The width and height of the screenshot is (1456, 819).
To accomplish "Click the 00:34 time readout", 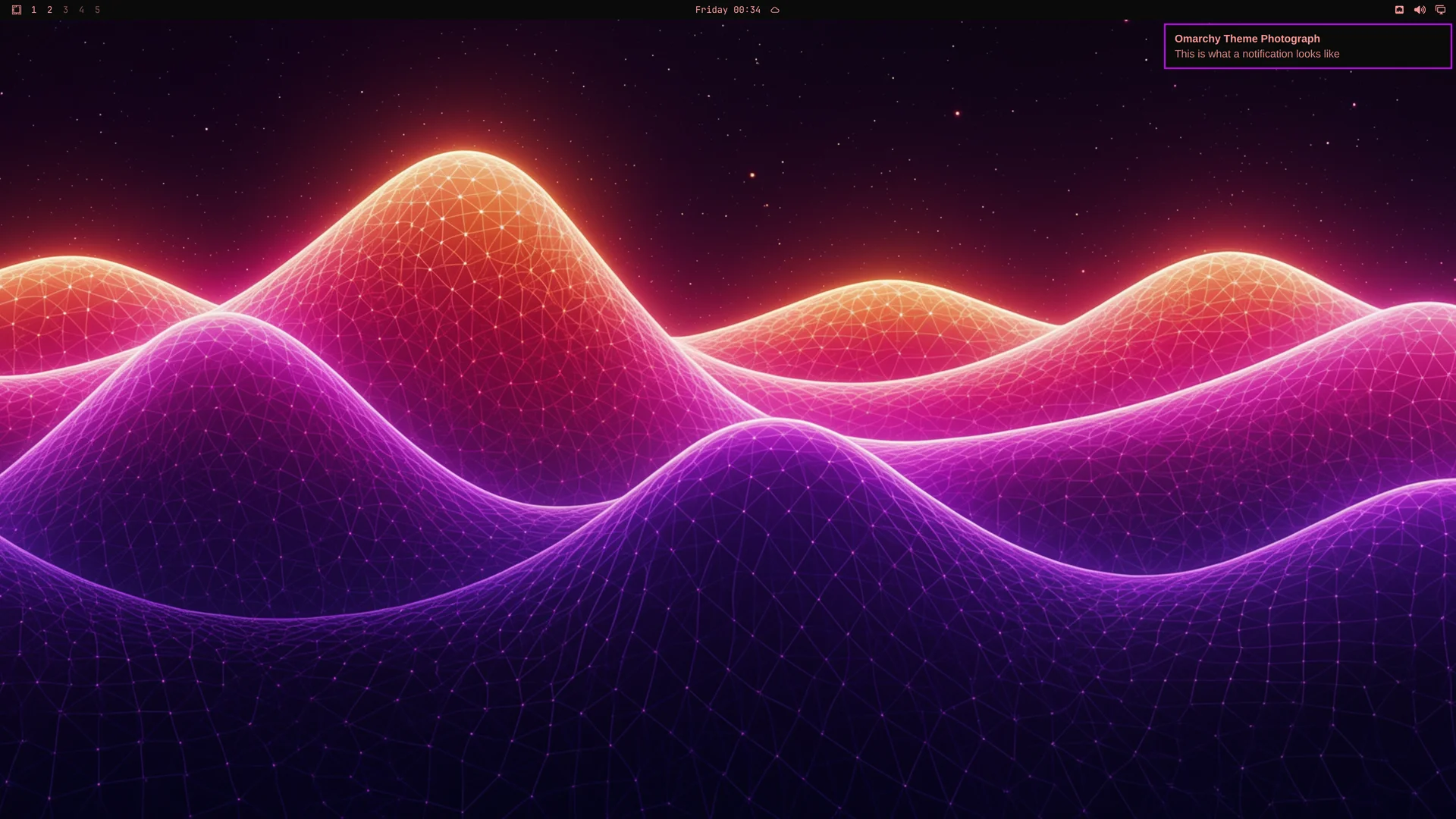I will [746, 10].
